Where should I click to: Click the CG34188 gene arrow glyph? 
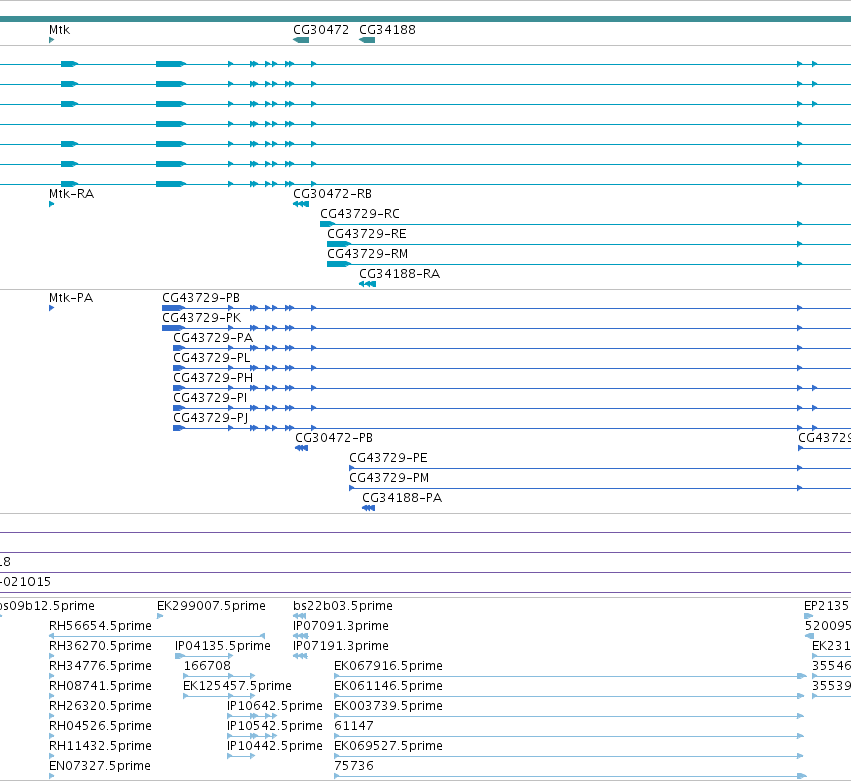point(367,40)
